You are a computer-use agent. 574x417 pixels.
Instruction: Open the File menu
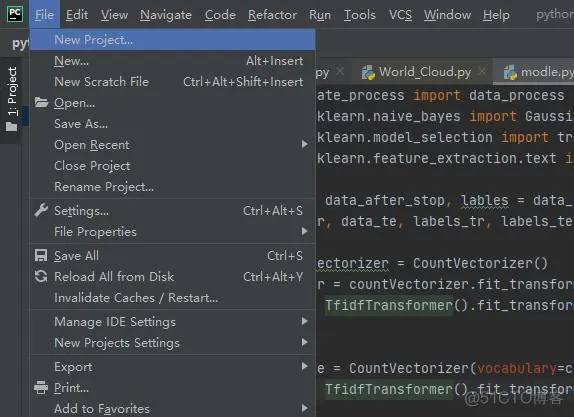click(x=45, y=15)
